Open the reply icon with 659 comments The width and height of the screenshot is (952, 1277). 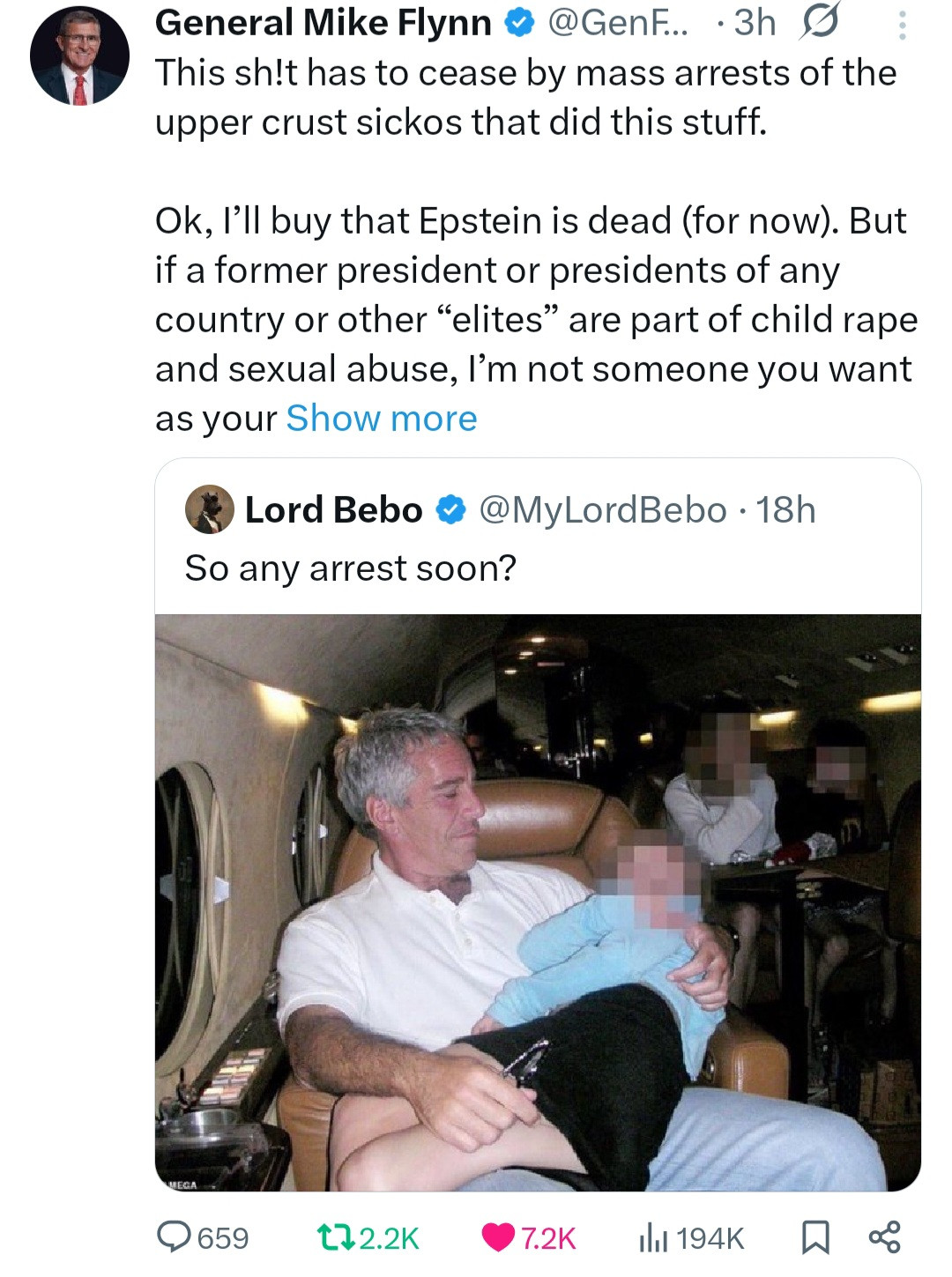174,1236
